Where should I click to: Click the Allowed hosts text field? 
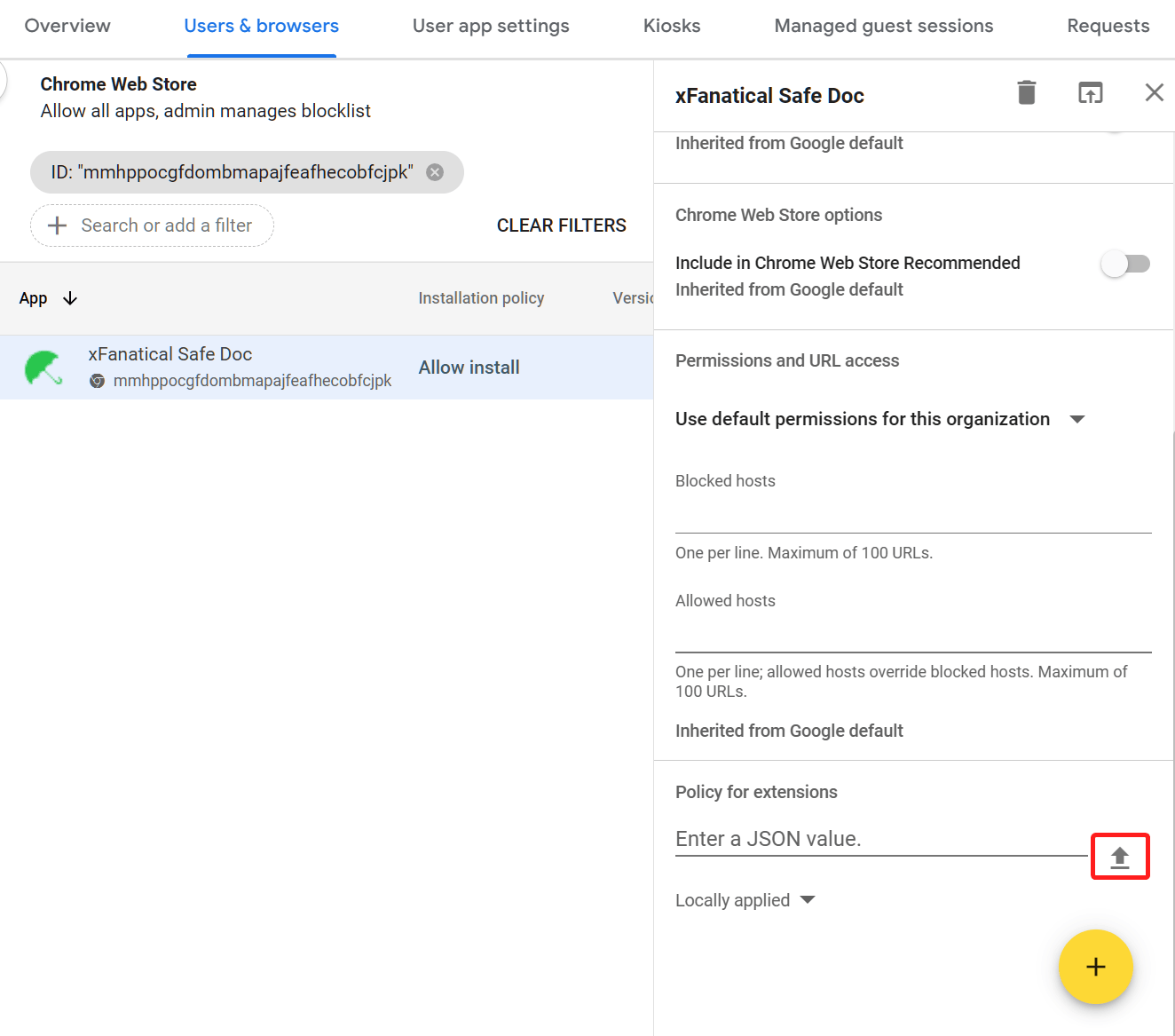click(912, 635)
